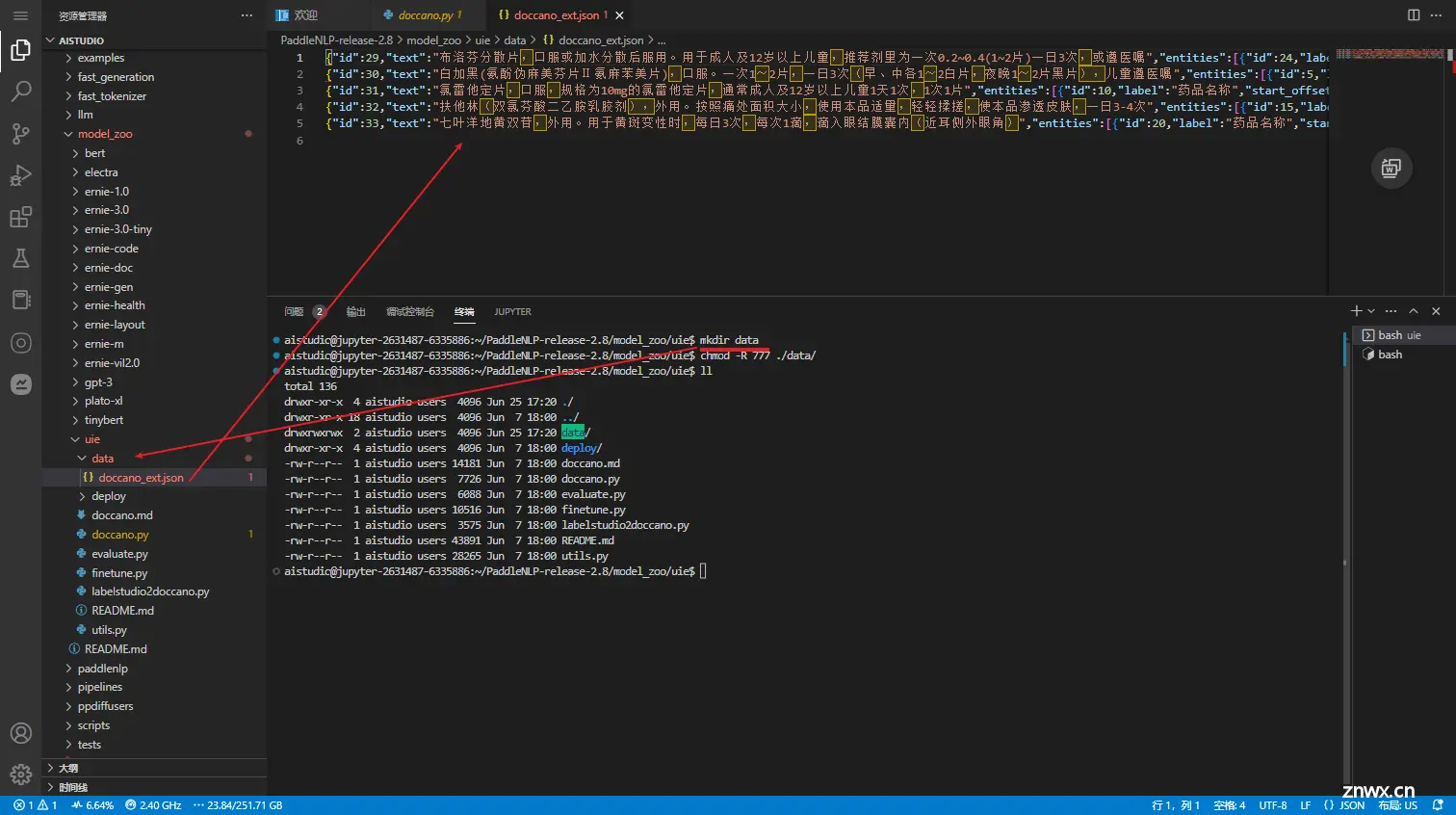The height and width of the screenshot is (815, 1456).
Task: Click the terminal panel more actions ellipsis
Action: coord(1391,311)
